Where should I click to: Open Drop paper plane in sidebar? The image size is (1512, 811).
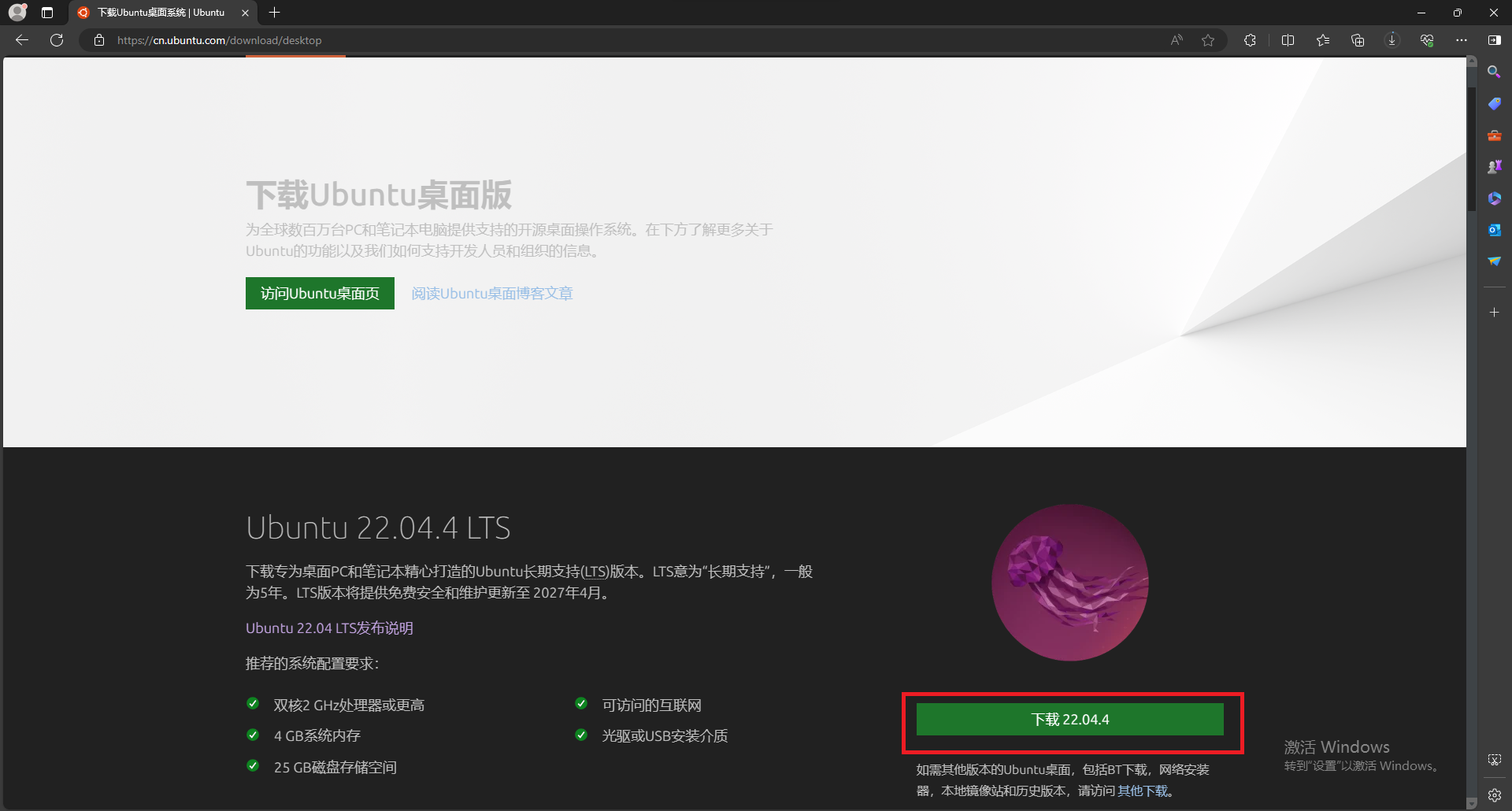point(1494,261)
